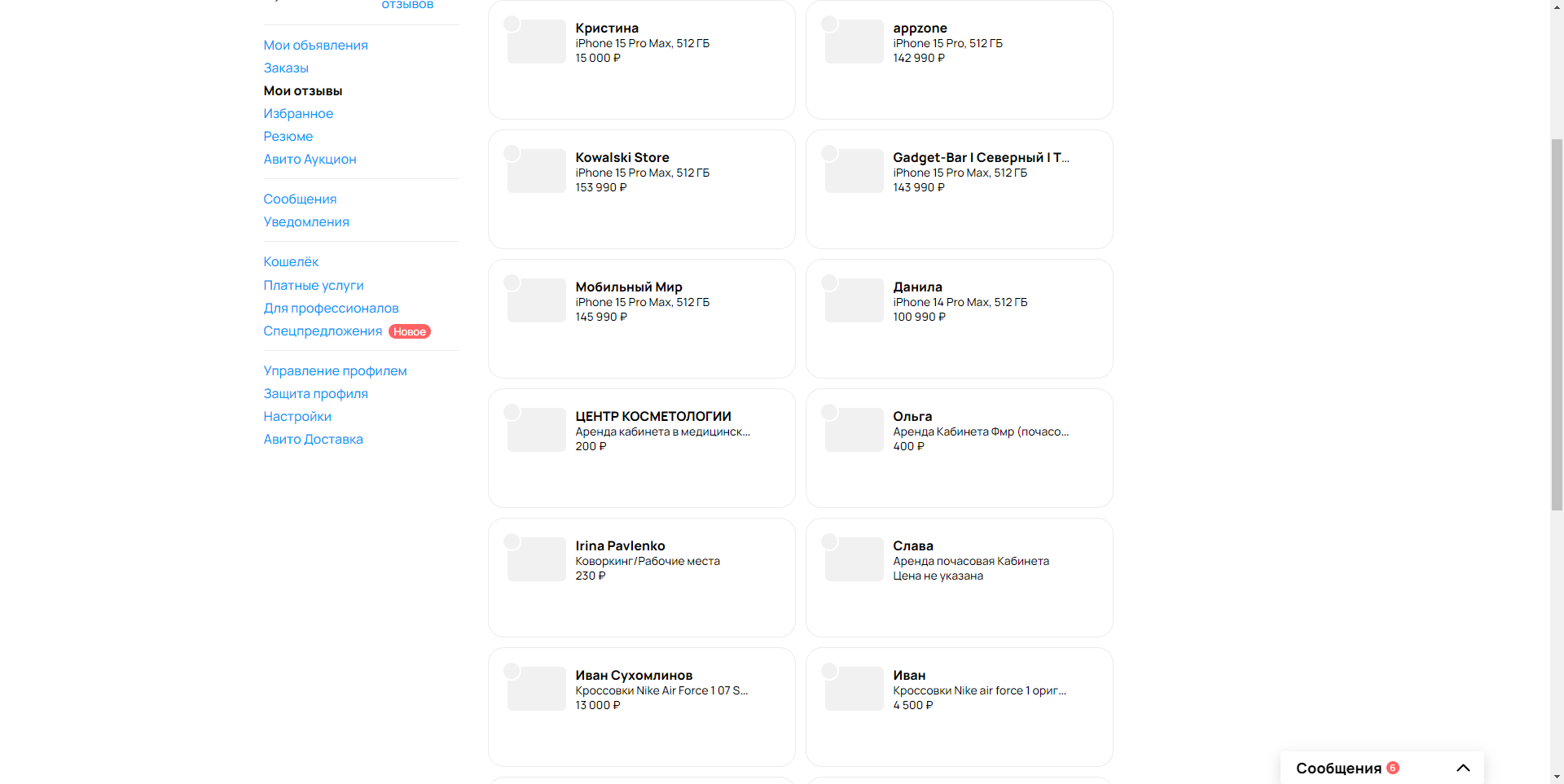Open Иван Сухомлинов's listing thumbnail
The image size is (1564, 784).
(x=537, y=689)
